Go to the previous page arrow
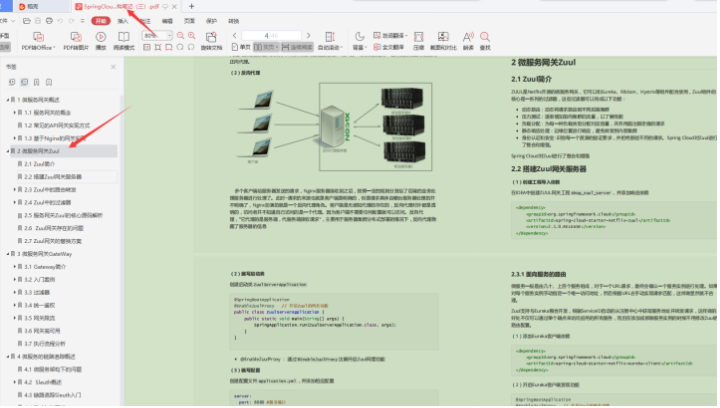This screenshot has width=720, height=408. point(235,35)
